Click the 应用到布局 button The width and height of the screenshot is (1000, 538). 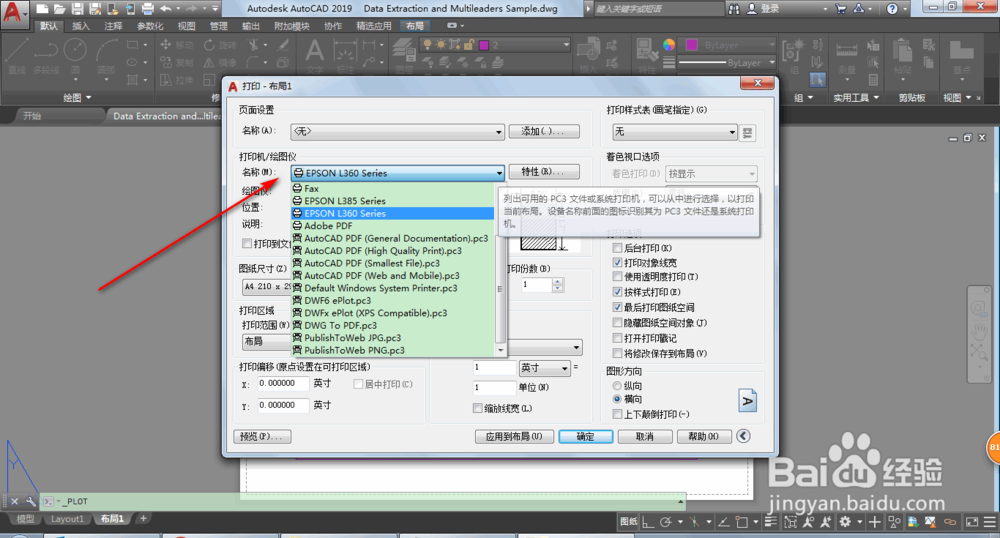pyautogui.click(x=513, y=437)
